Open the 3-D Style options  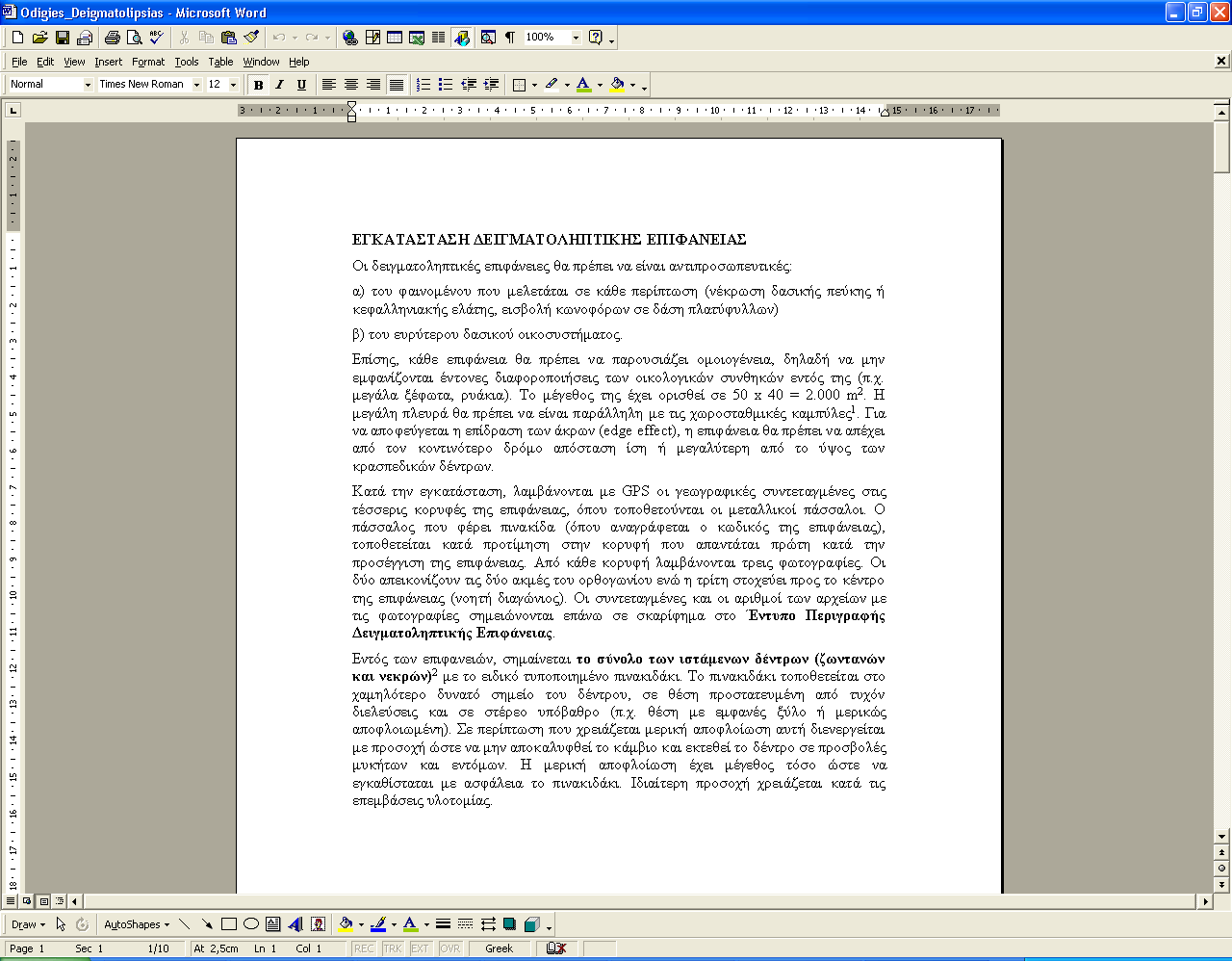point(531,924)
